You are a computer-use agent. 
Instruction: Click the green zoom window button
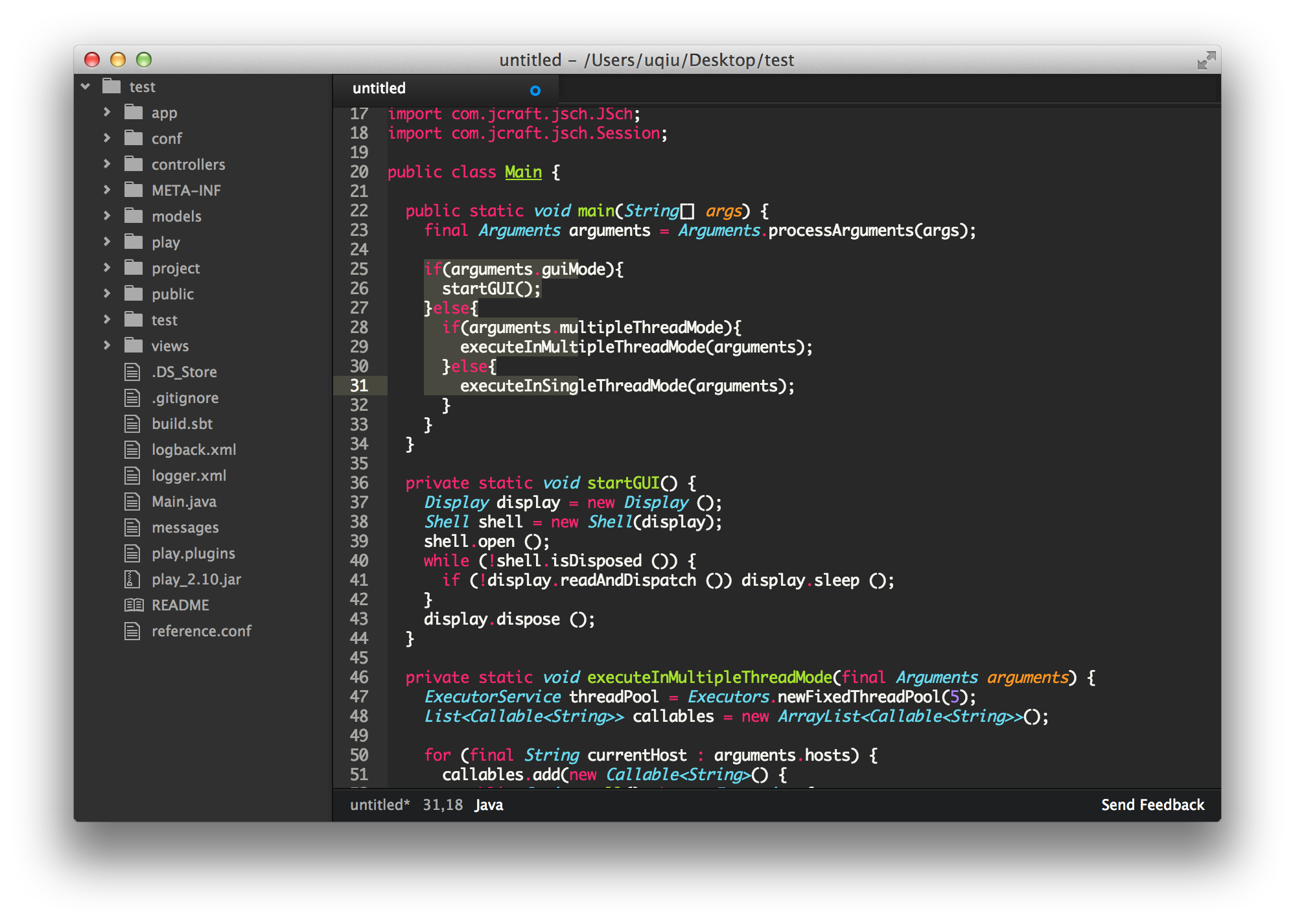144,60
